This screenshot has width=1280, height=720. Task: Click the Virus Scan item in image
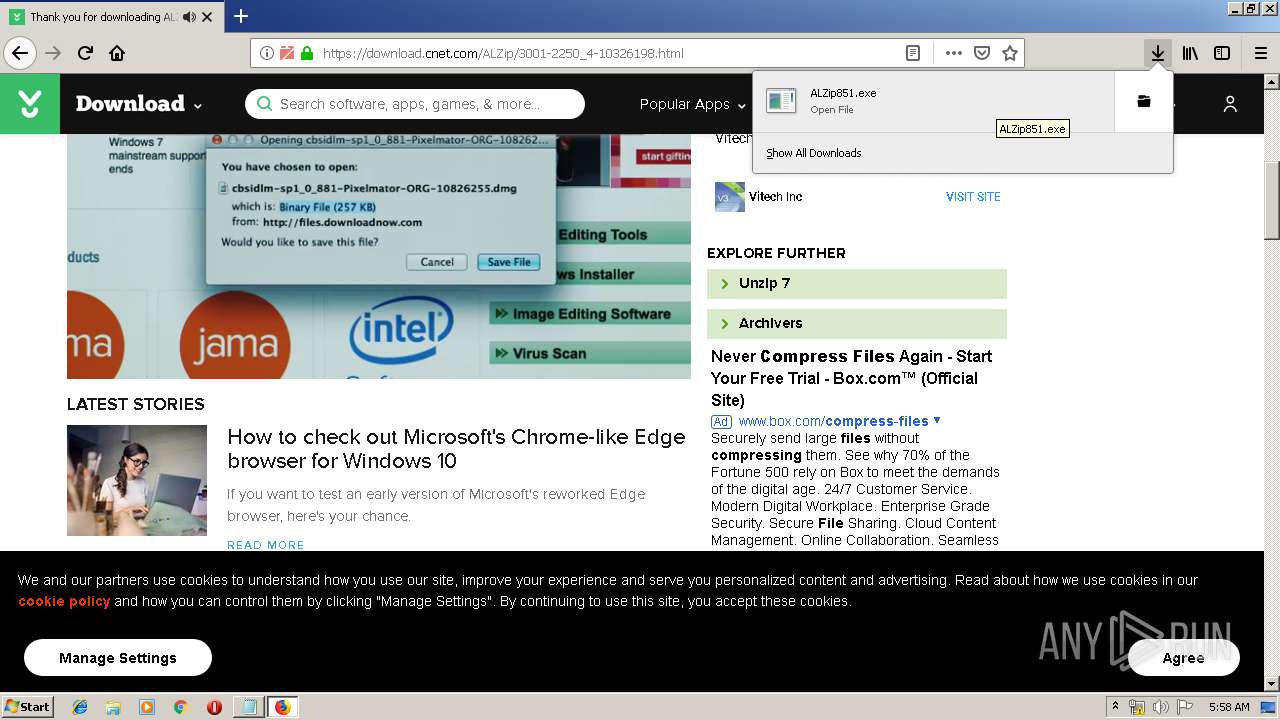(590, 354)
